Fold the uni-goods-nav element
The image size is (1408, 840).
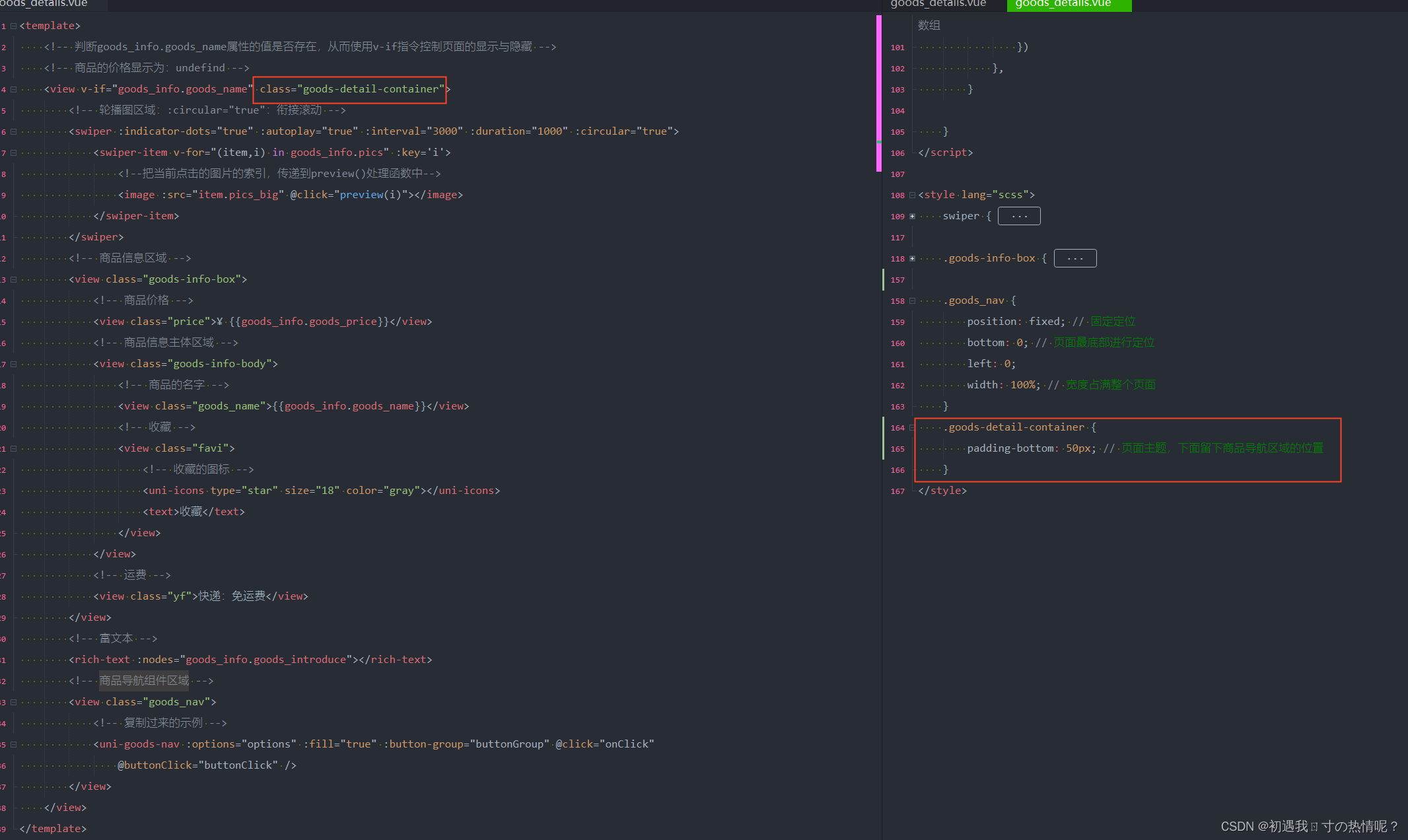(x=13, y=745)
